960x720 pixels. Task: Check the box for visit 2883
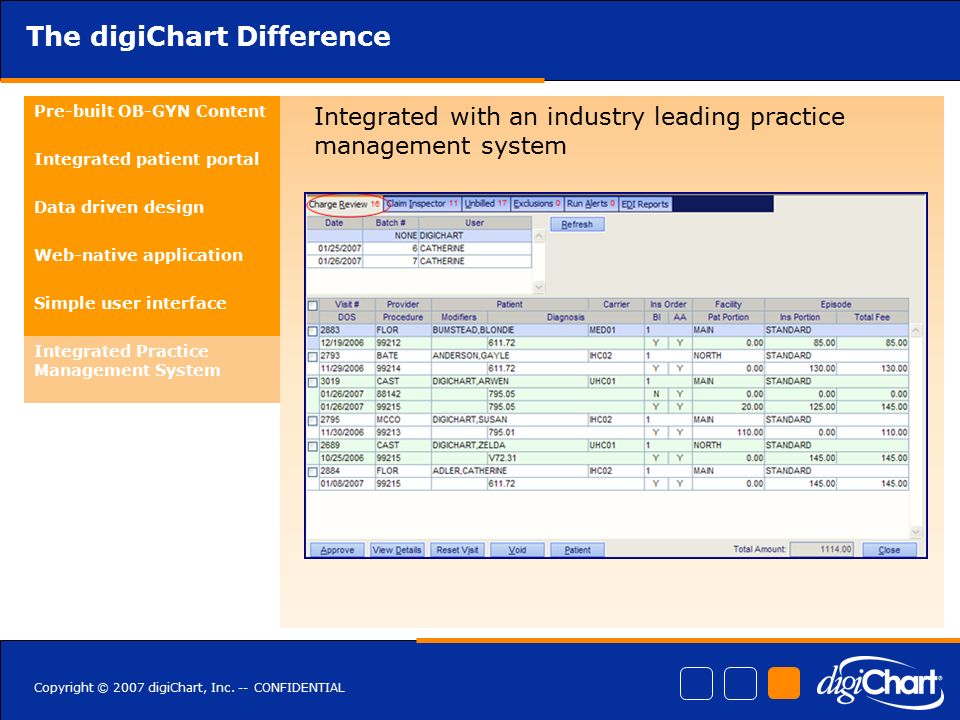click(313, 331)
